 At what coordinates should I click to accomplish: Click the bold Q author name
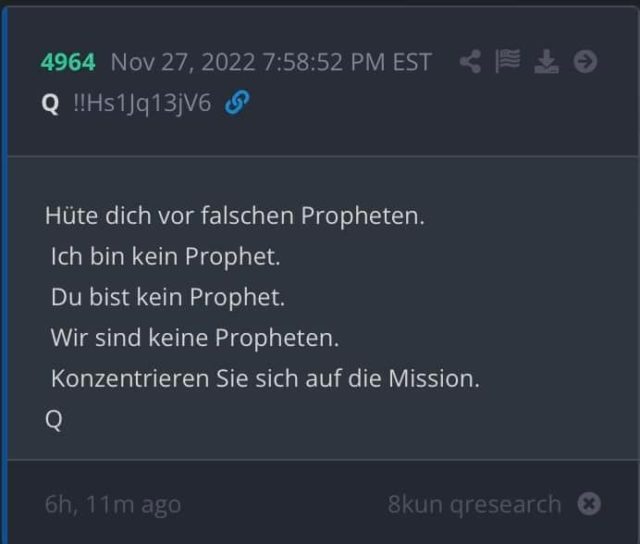point(50,104)
